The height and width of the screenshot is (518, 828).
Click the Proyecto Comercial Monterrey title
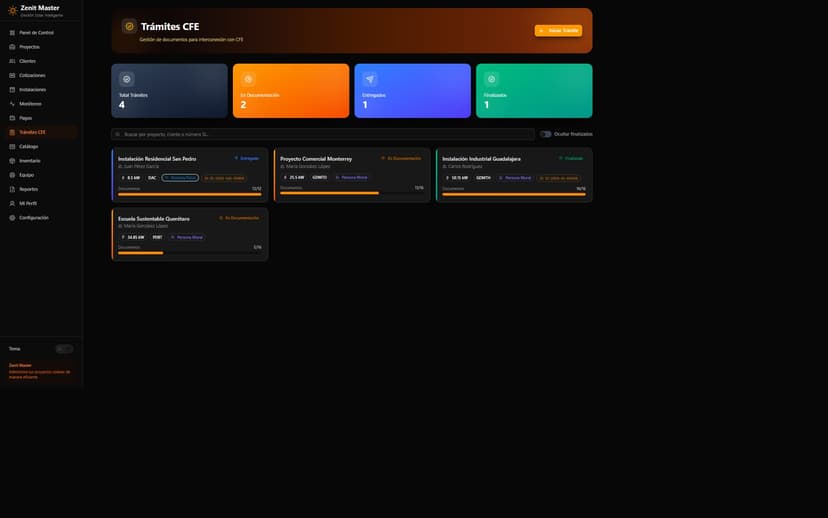[x=316, y=158]
